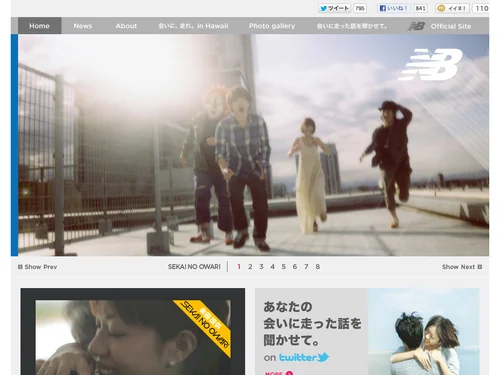The image size is (500, 375).
Task: Click the Show Prev square icon
Action: click(x=20, y=267)
